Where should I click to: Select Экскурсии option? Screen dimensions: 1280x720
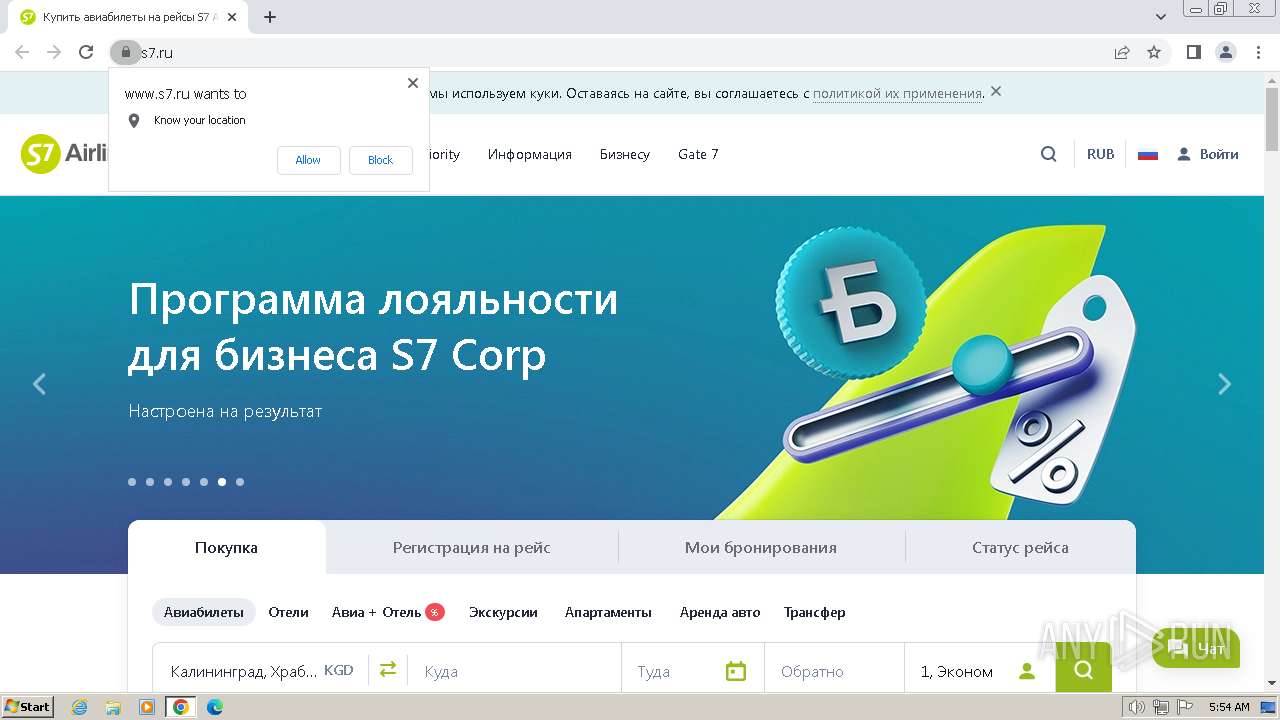(503, 612)
